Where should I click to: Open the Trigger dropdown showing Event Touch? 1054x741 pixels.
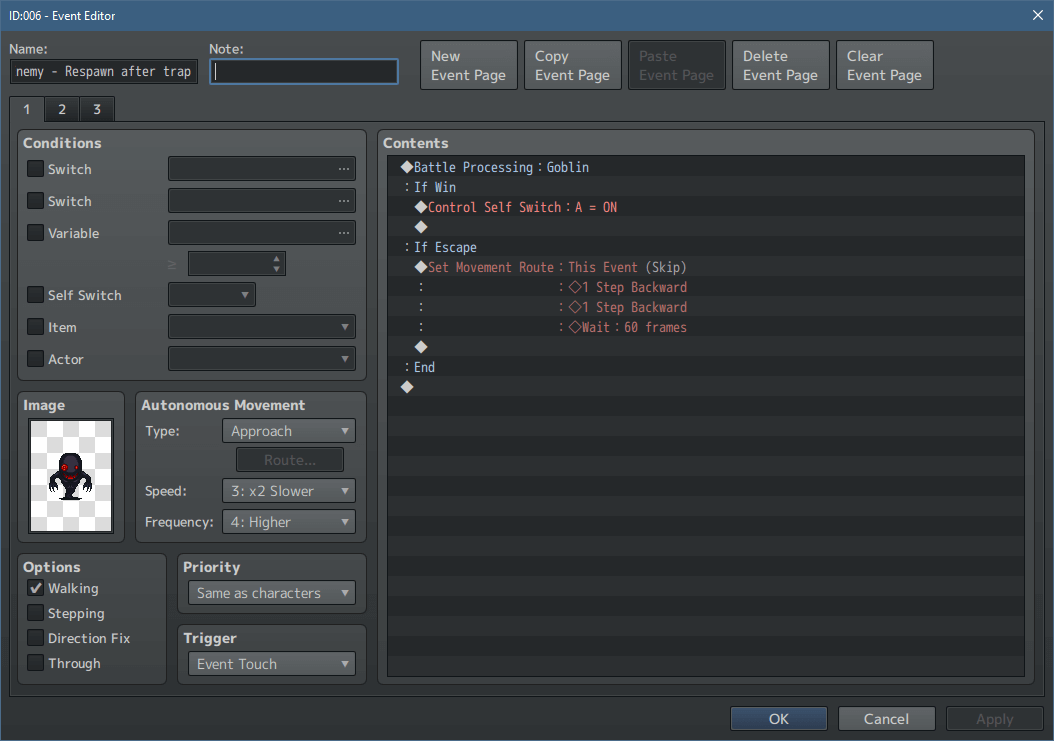coord(271,663)
